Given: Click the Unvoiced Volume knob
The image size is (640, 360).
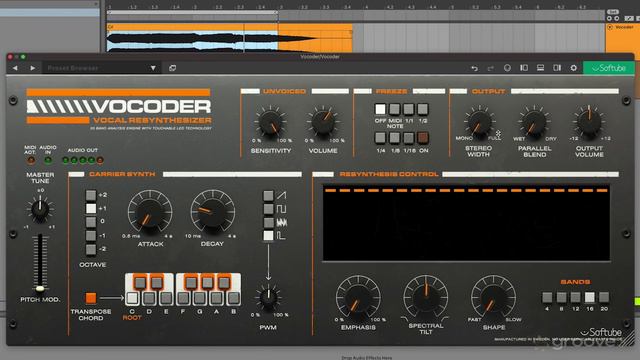Looking at the screenshot, I should pos(323,123).
